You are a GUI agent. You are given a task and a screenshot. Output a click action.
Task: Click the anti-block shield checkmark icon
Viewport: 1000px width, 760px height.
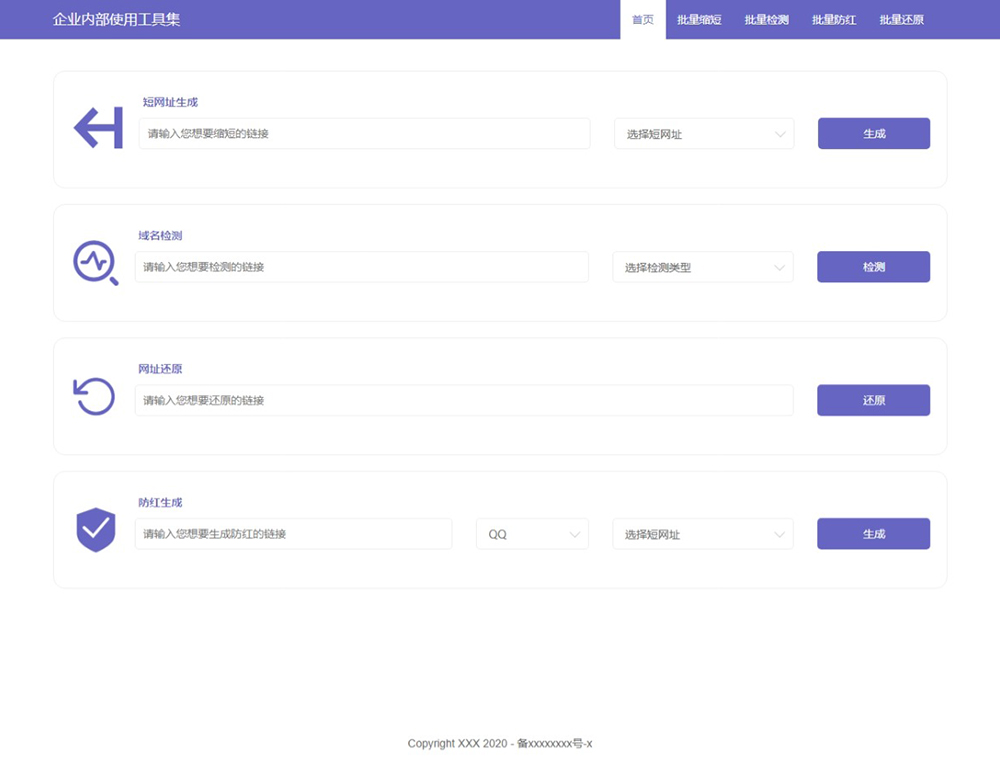94,530
